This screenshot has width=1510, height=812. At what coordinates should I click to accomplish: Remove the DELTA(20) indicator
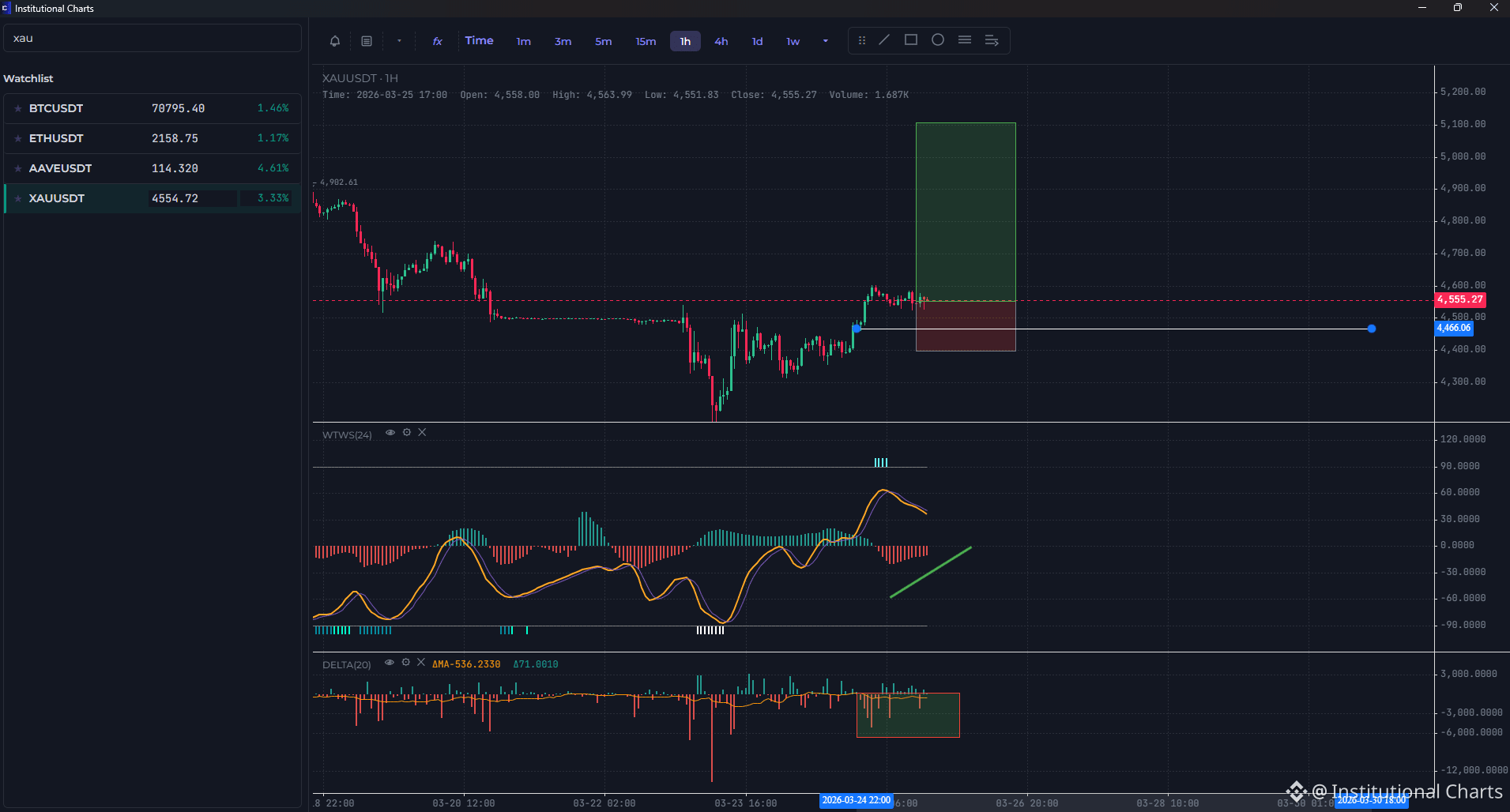click(421, 663)
